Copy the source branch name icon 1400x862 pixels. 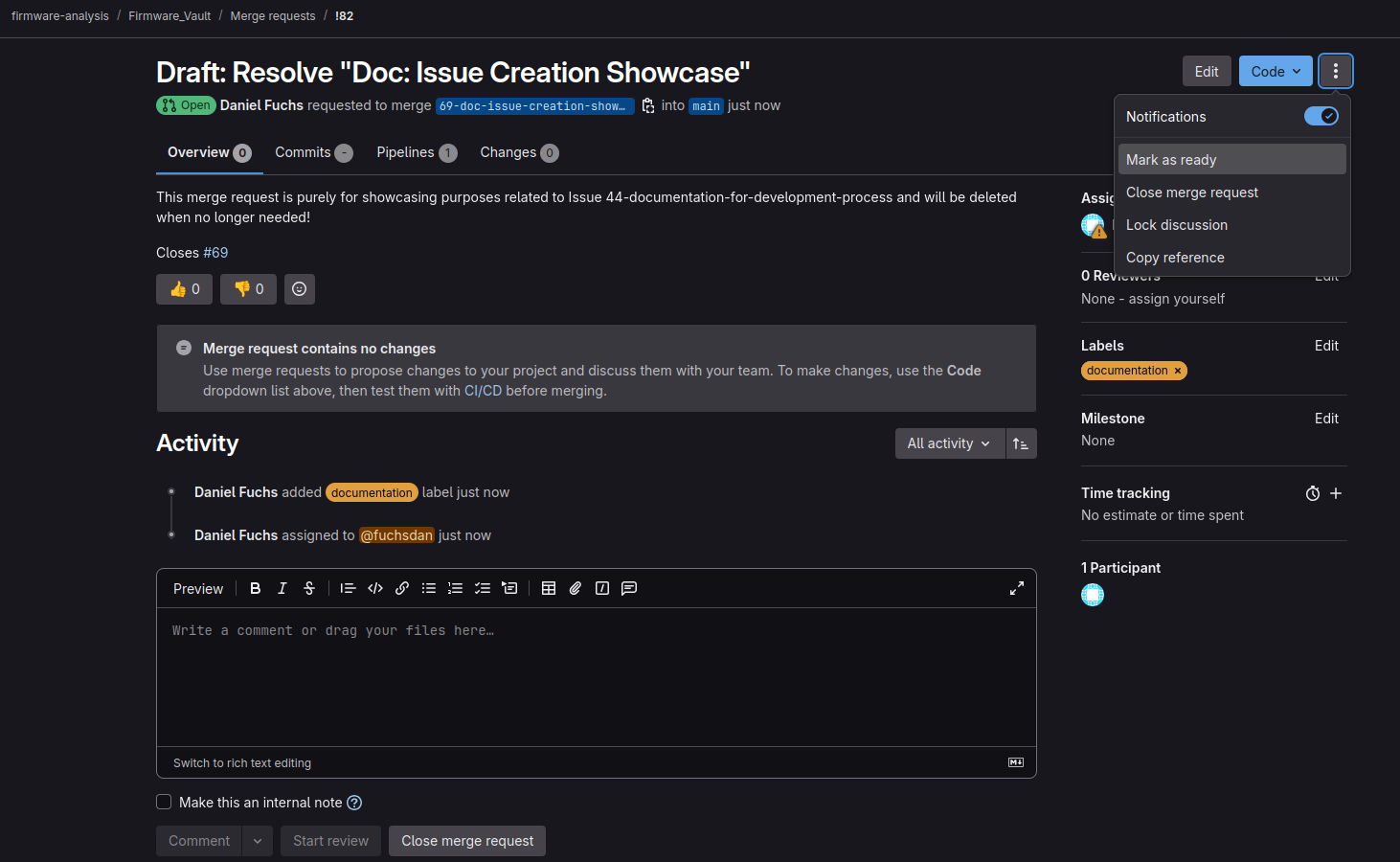tap(648, 105)
